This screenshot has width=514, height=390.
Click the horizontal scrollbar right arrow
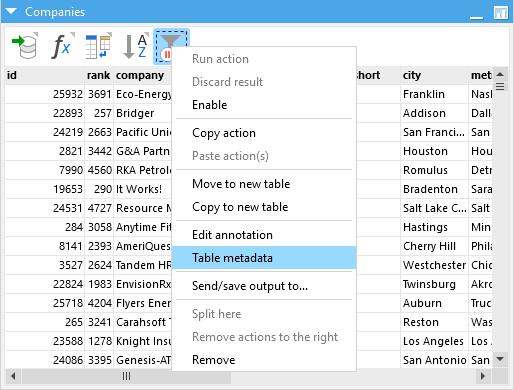(483, 376)
